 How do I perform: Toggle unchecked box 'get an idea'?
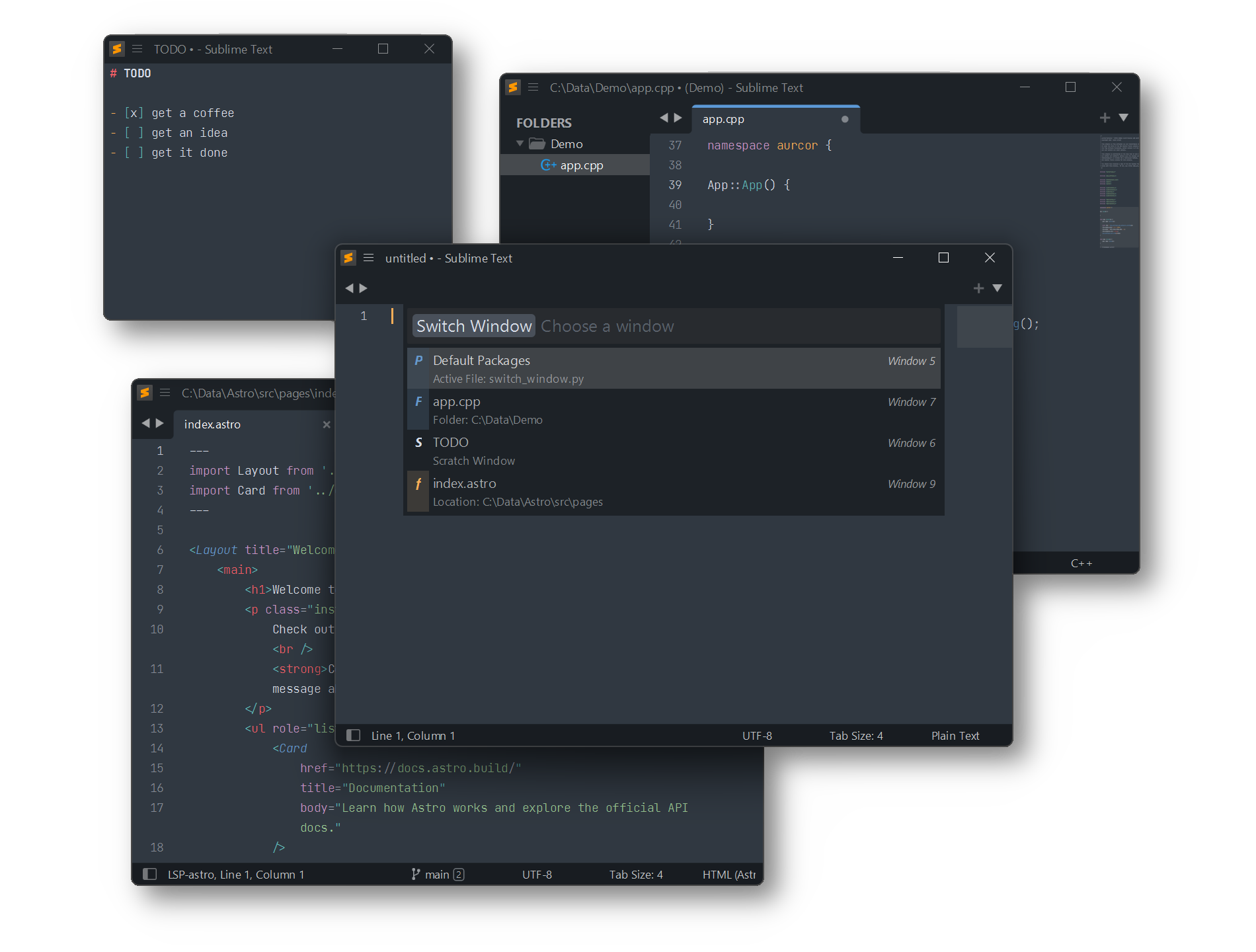point(134,133)
